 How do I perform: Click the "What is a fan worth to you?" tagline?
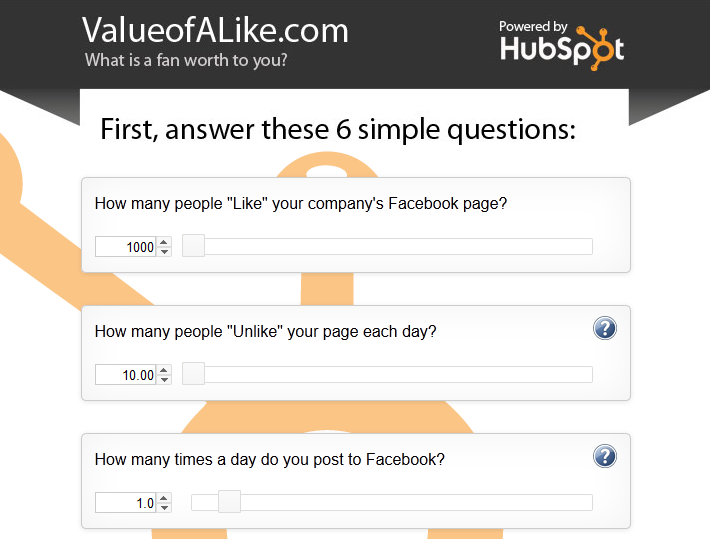(186, 60)
